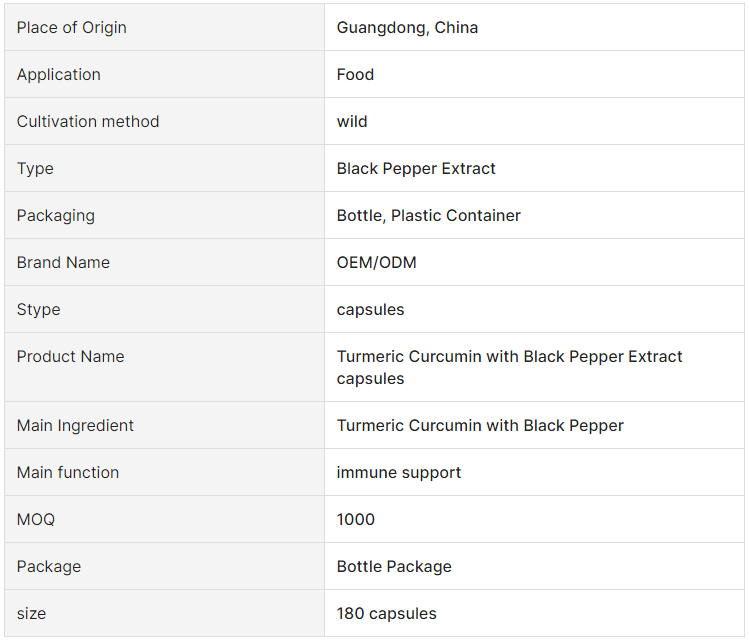The height and width of the screenshot is (640, 749).
Task: Click the Place of Origin label
Action: [72, 28]
